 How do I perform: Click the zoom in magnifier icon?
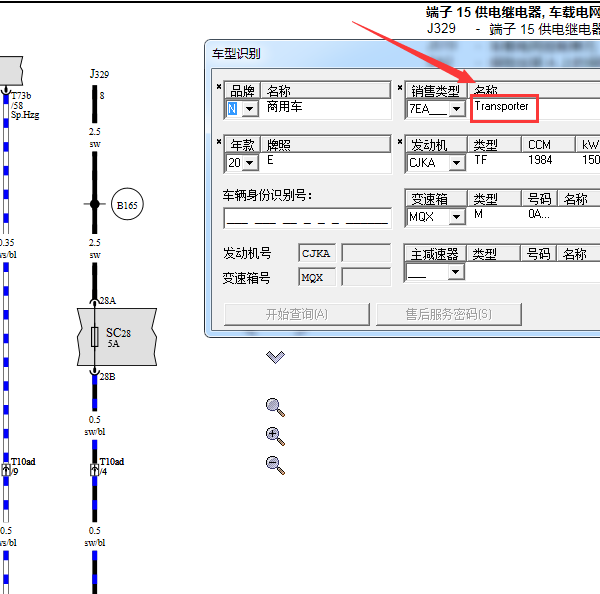(x=275, y=437)
